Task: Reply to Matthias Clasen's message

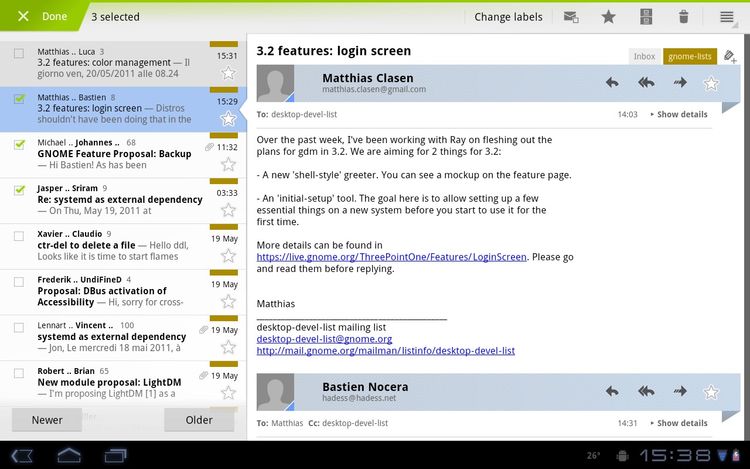Action: tap(612, 83)
